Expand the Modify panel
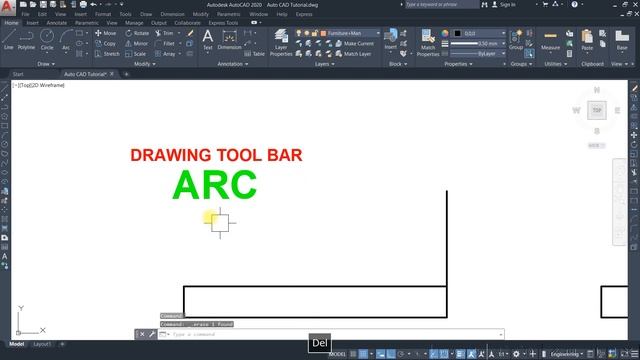Image resolution: width=640 pixels, height=360 pixels. pos(144,64)
